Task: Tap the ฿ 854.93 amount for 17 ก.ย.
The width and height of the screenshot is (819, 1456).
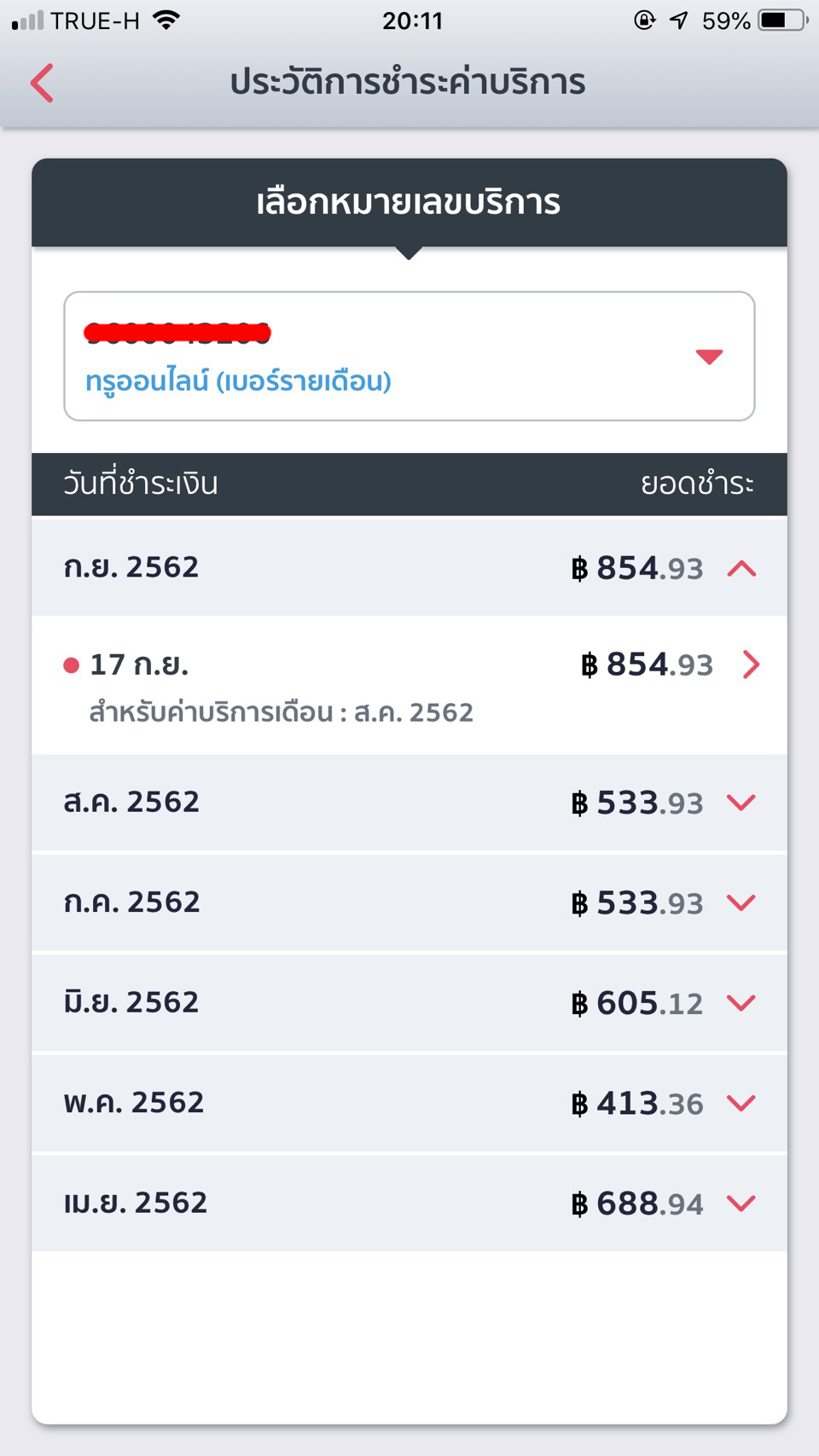Action: (647, 664)
